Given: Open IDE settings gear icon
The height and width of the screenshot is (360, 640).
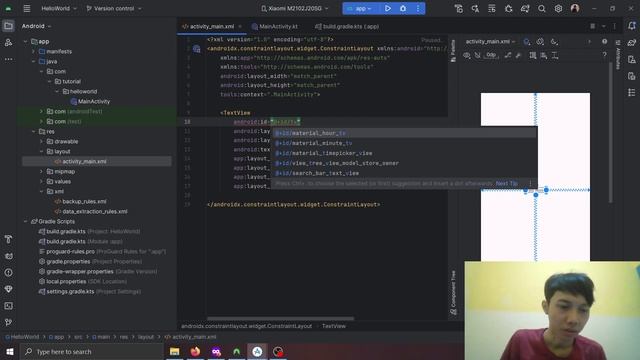Looking at the screenshot, I should [x=558, y=9].
